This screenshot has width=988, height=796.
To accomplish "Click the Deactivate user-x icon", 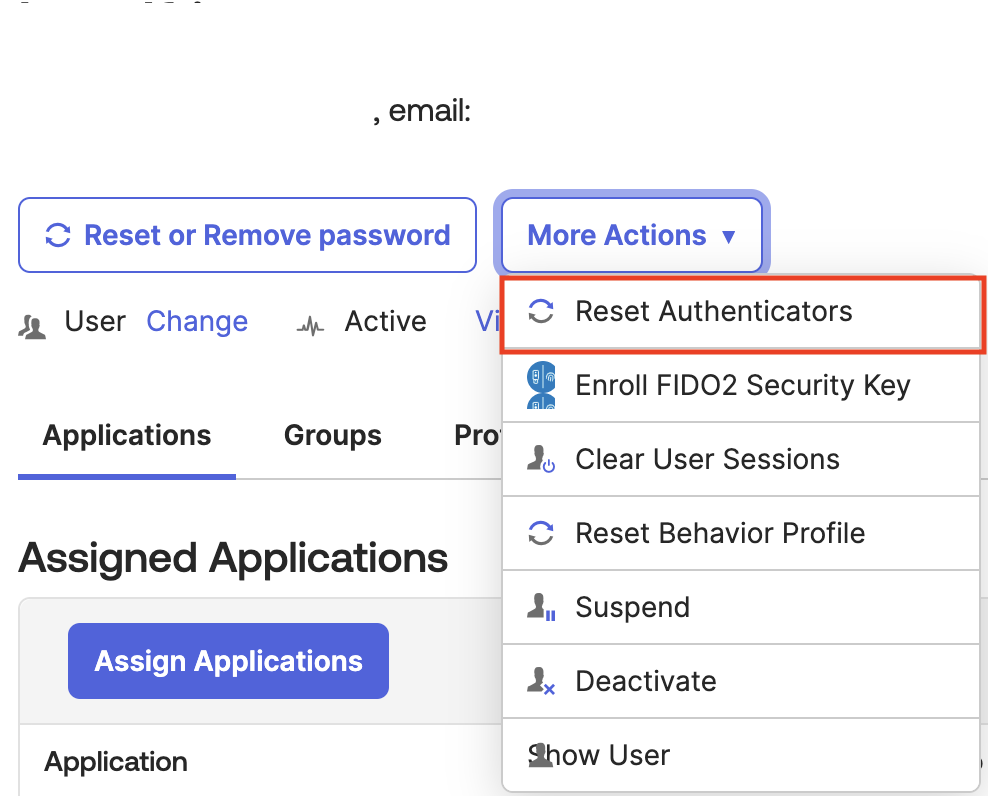I will pos(541,681).
